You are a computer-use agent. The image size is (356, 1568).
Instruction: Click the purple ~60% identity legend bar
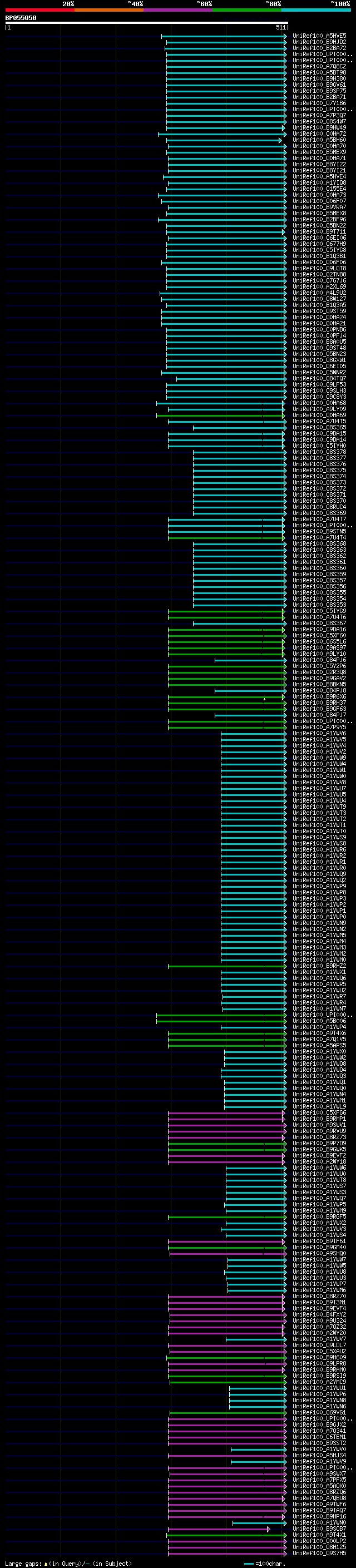pos(177,10)
